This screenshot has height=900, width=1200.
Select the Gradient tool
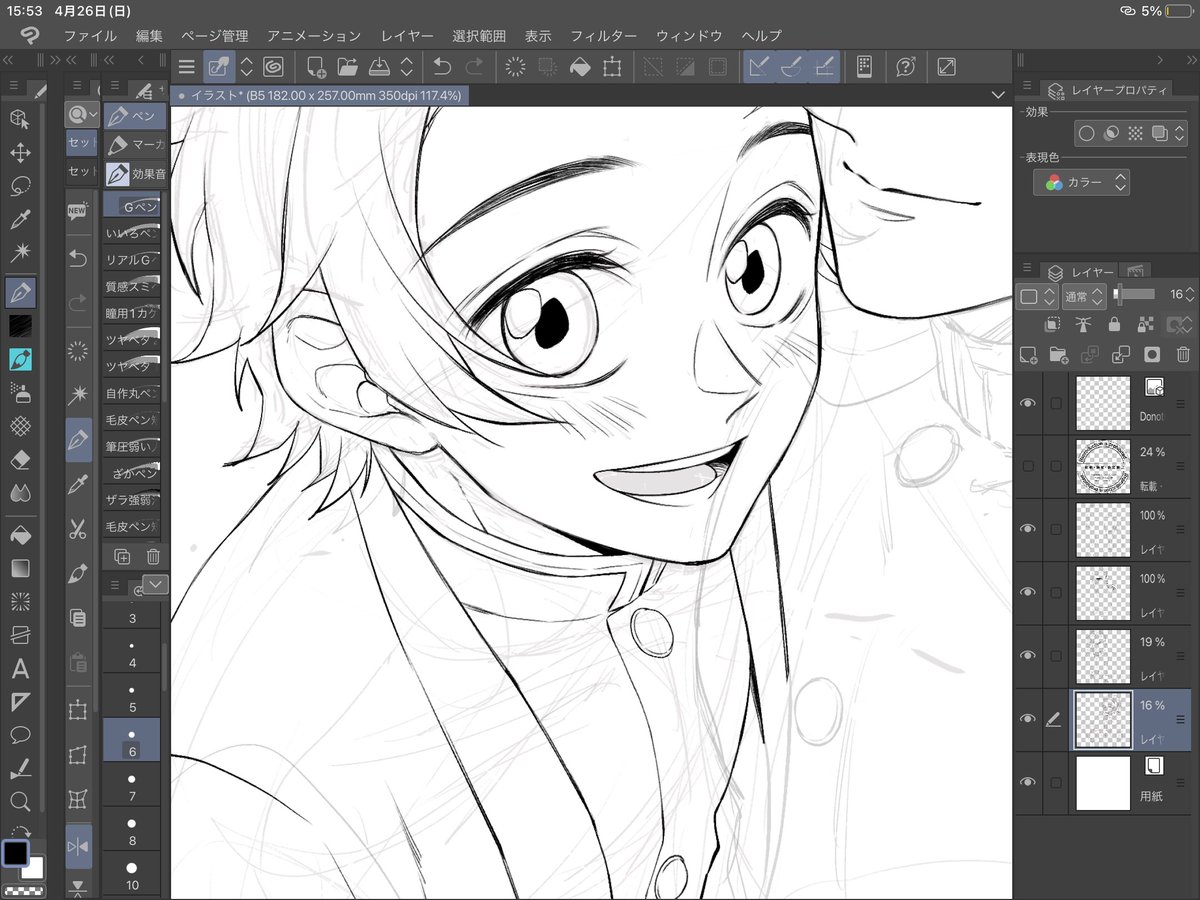pyautogui.click(x=19, y=568)
